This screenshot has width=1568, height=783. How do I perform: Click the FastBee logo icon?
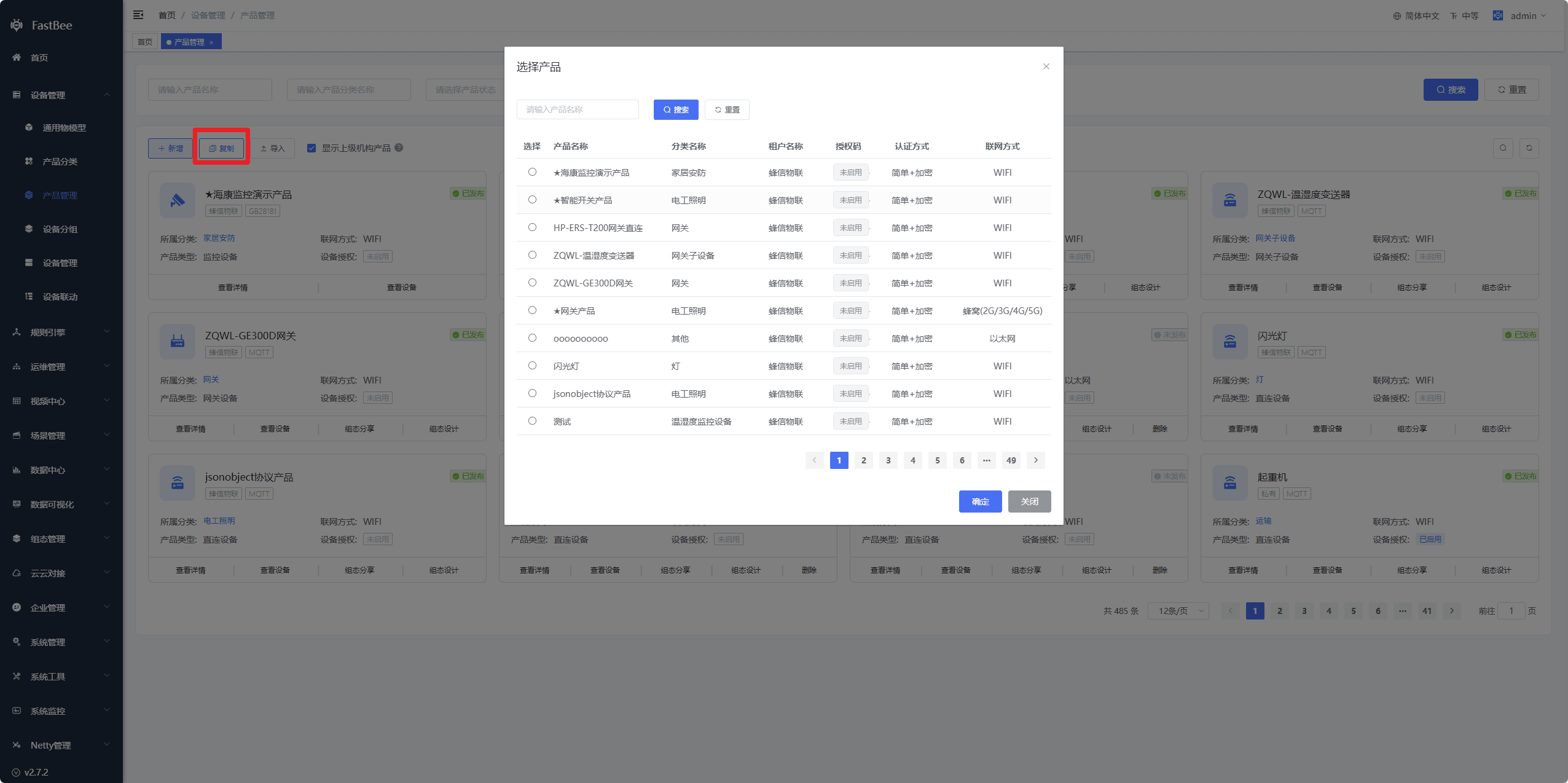point(17,25)
